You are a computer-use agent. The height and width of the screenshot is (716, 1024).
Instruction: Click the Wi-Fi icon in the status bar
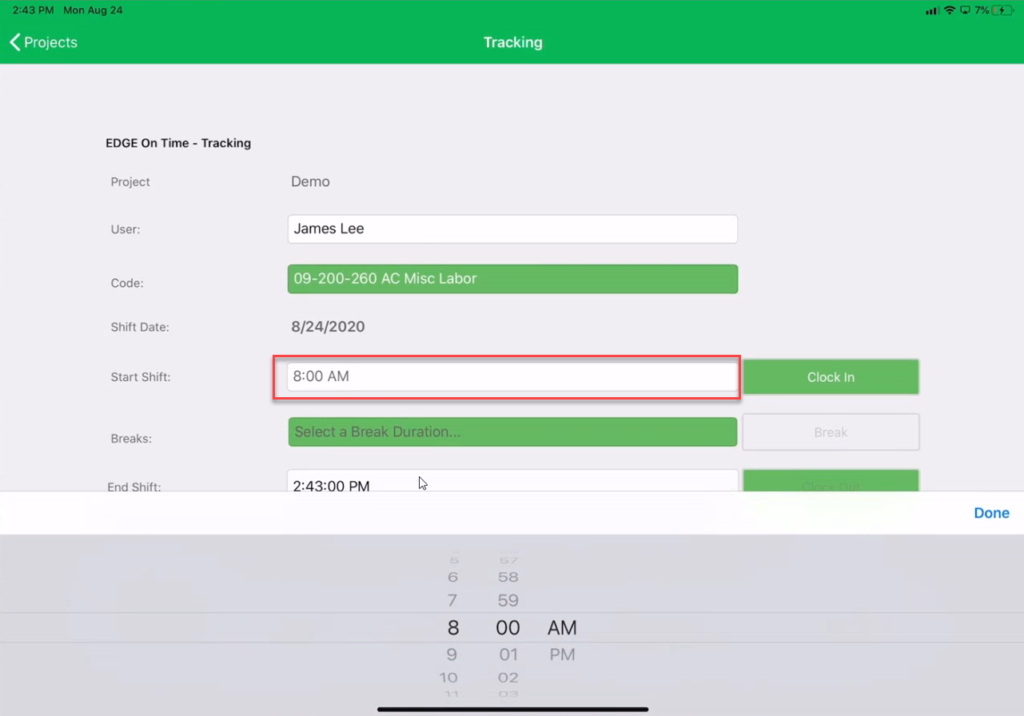coord(949,10)
